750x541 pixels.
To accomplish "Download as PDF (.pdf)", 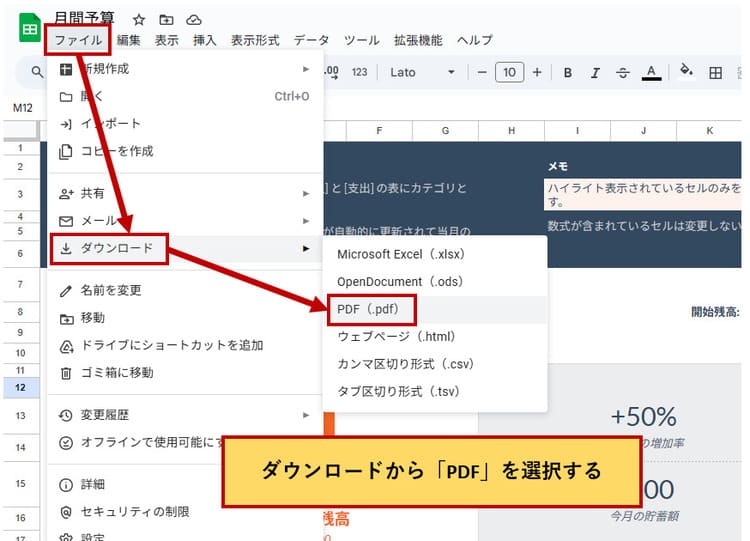I will click(435, 309).
